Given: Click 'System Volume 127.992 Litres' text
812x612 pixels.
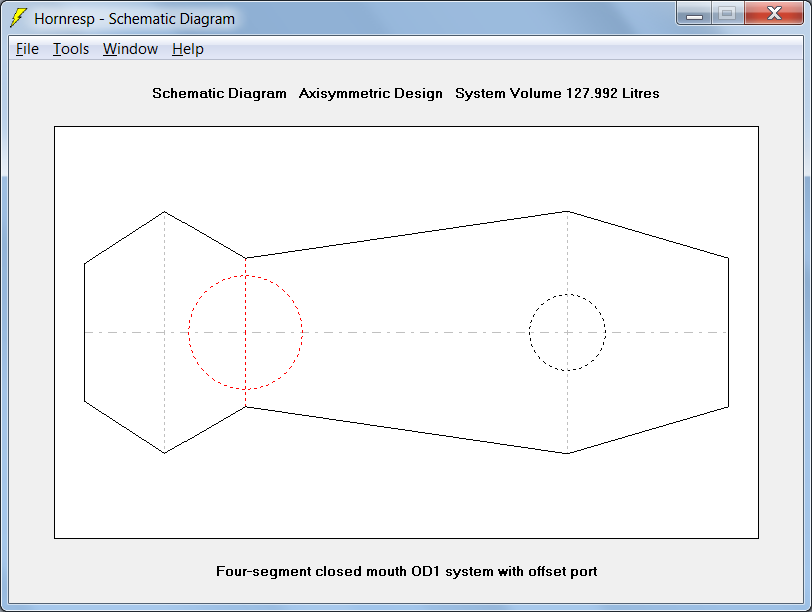Looking at the screenshot, I should [x=557, y=93].
